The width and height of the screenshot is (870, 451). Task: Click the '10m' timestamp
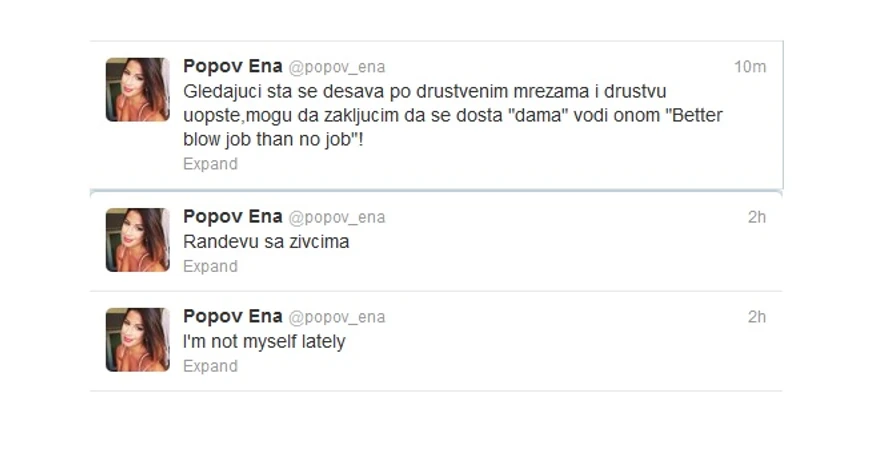point(749,67)
